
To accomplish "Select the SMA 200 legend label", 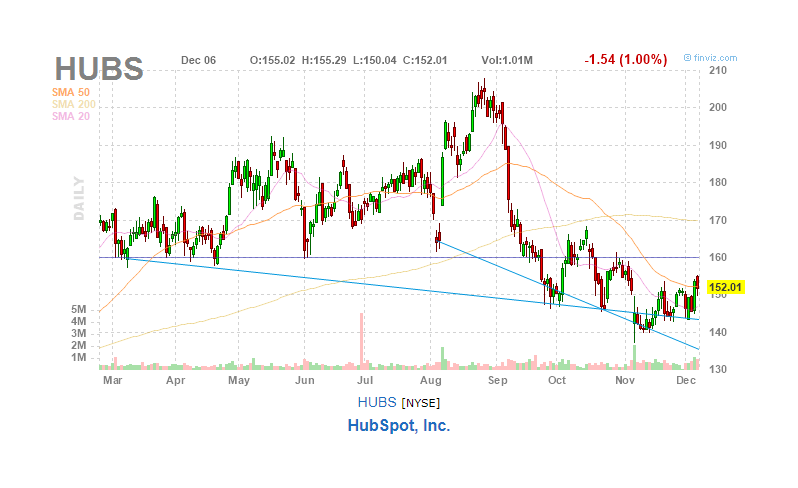I will coord(74,104).
